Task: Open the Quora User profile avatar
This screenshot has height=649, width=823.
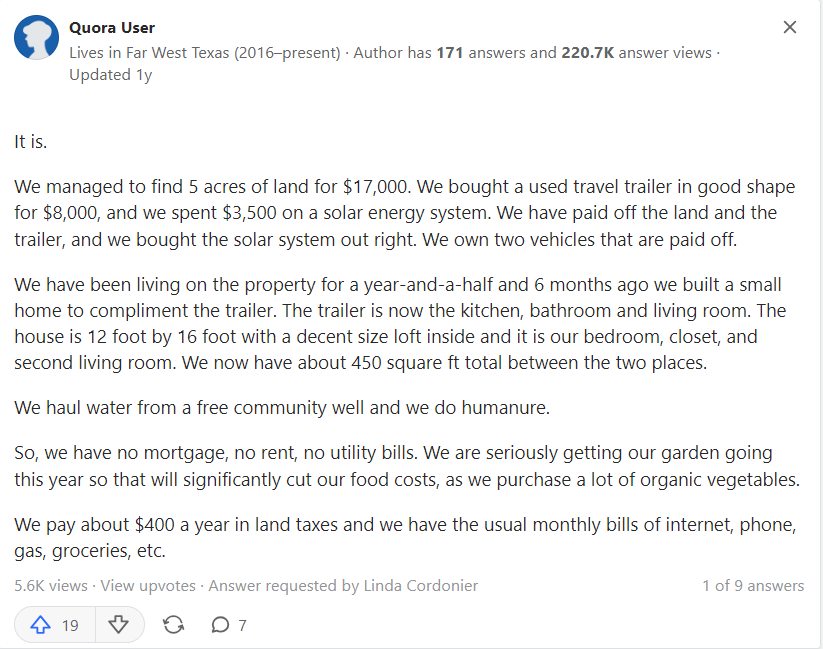Action: point(36,38)
